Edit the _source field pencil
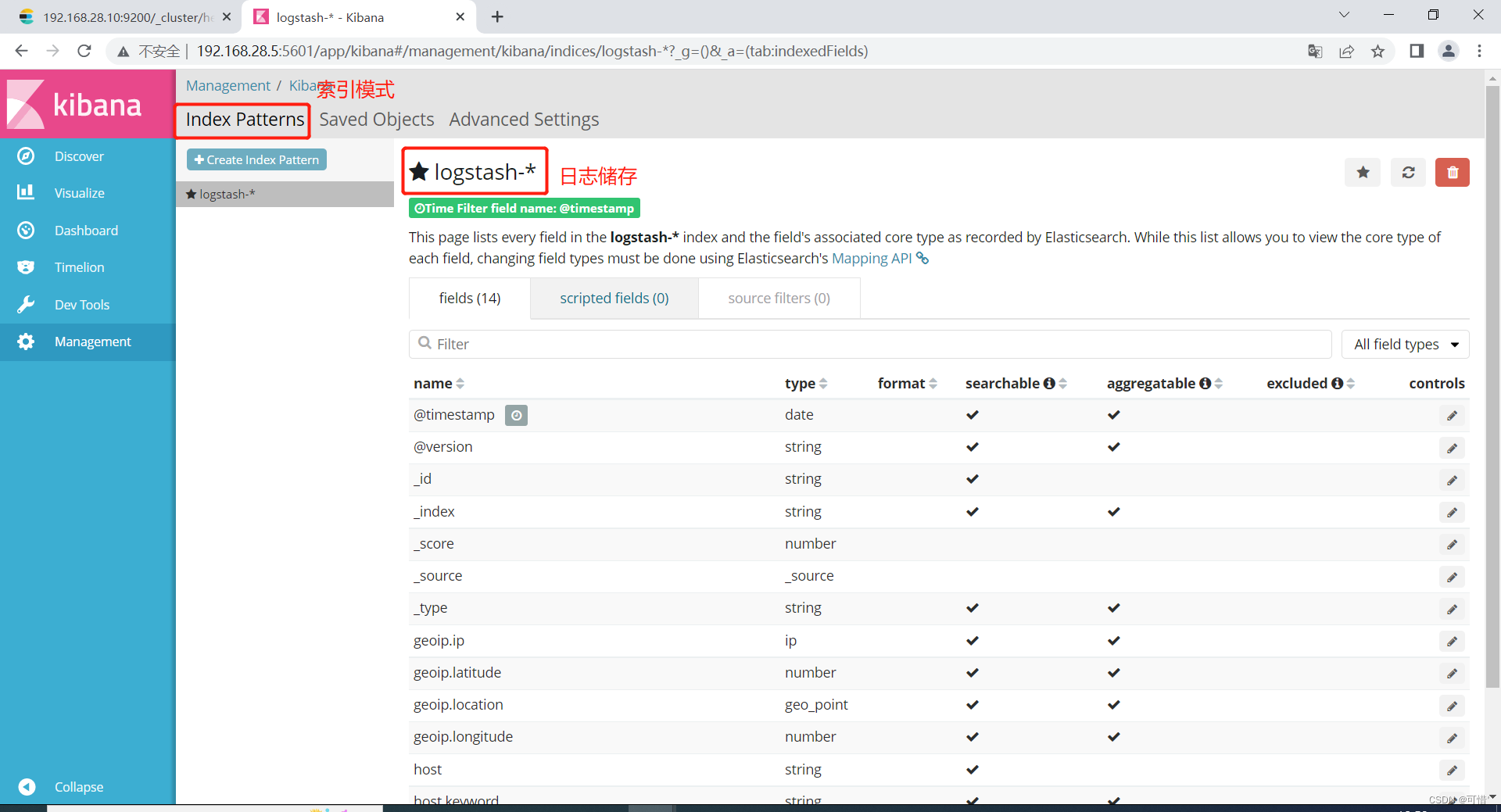Viewport: 1501px width, 812px height. (1452, 577)
